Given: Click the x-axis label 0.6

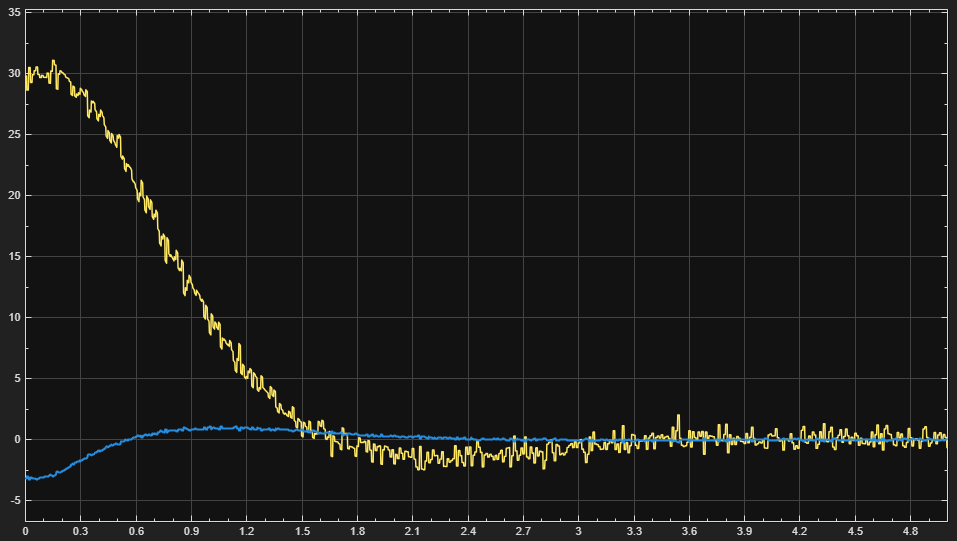Looking at the screenshot, I should (136, 531).
